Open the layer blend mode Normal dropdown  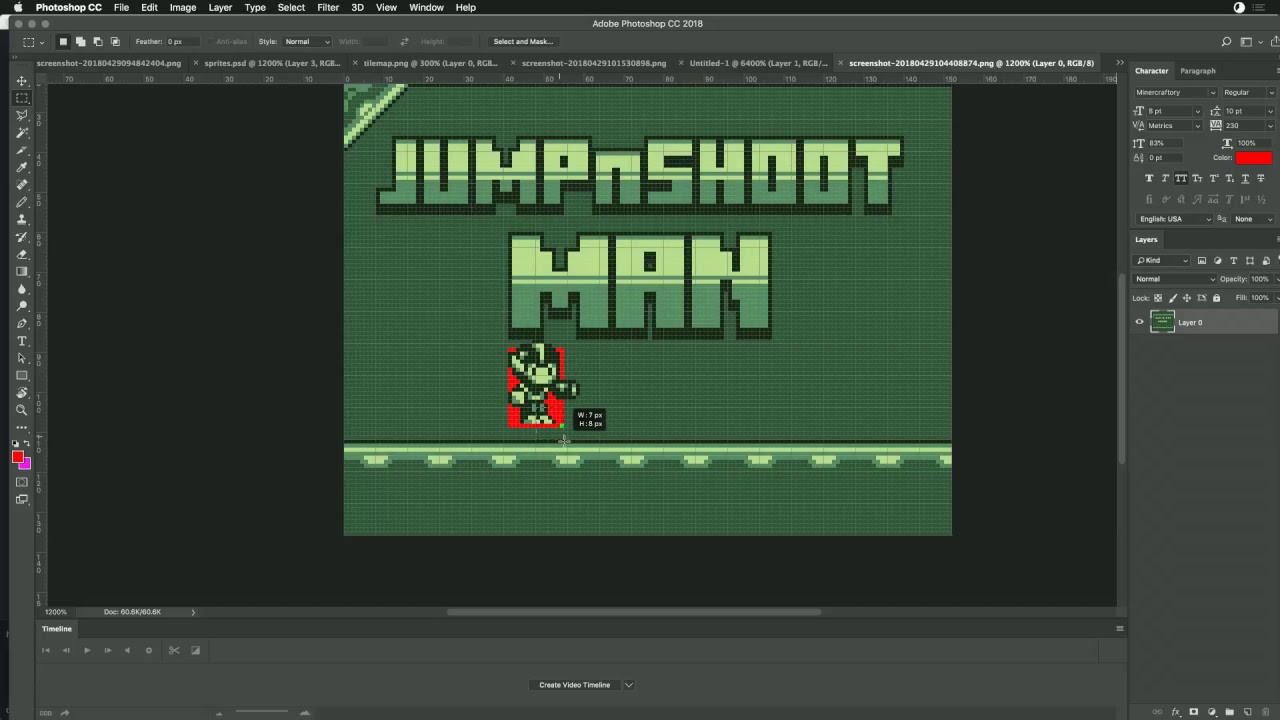click(x=1175, y=279)
